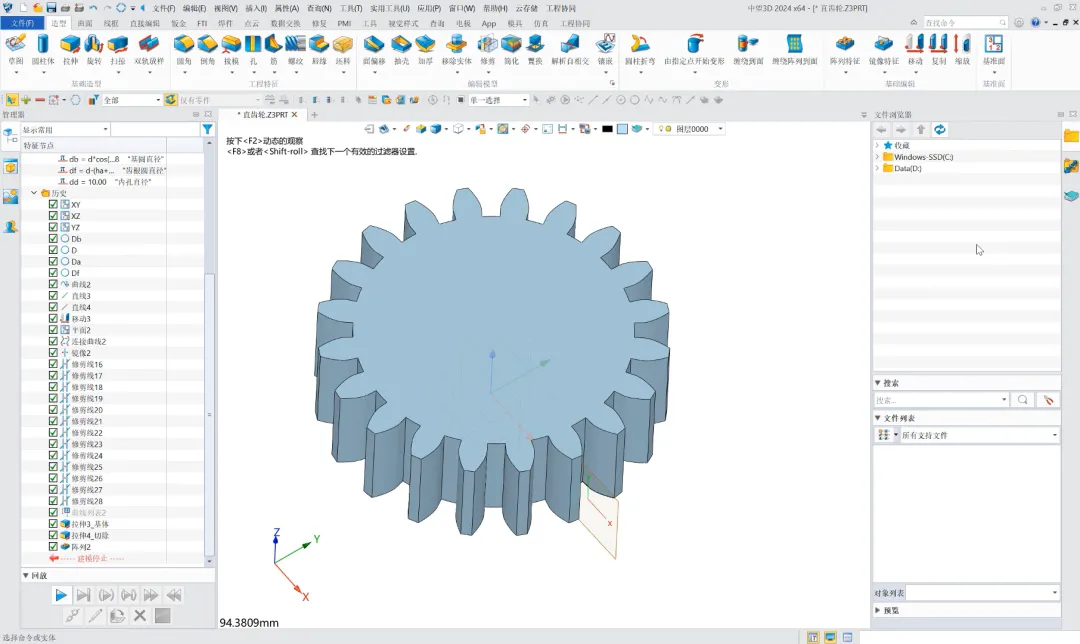Switch to the 曲面 ribbon tab
Viewport: 1080px width, 644px height.
click(85, 23)
